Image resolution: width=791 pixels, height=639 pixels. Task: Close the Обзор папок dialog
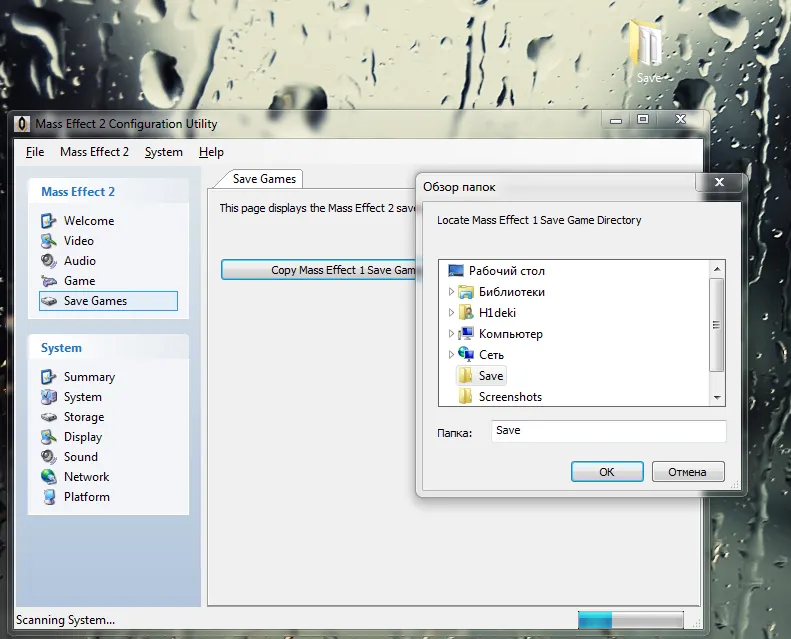point(719,182)
